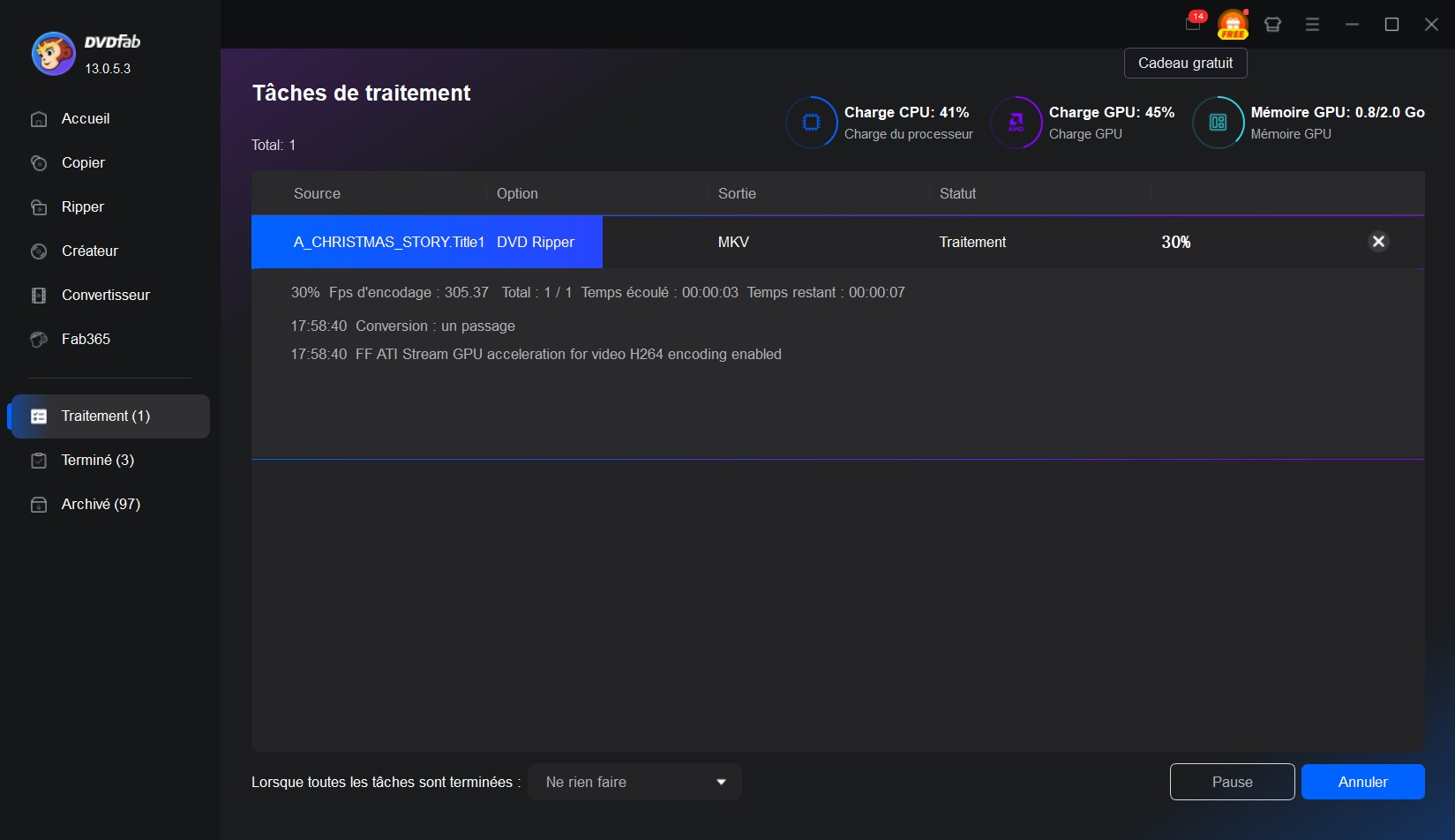This screenshot has height=840, width=1455.
Task: Open notifications showing 14 unread
Action: [1192, 24]
